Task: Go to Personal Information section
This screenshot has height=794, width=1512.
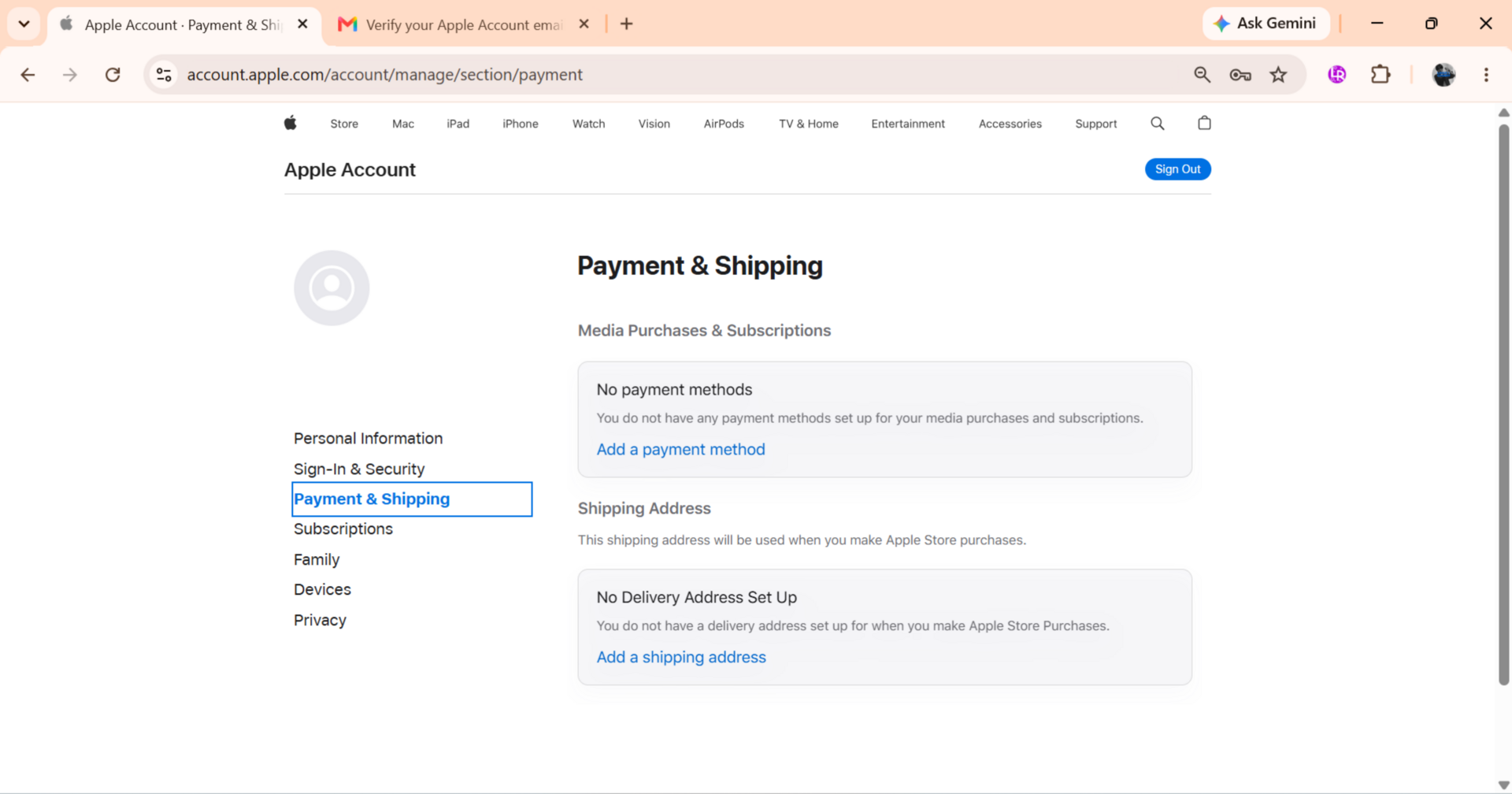Action: 368,438
